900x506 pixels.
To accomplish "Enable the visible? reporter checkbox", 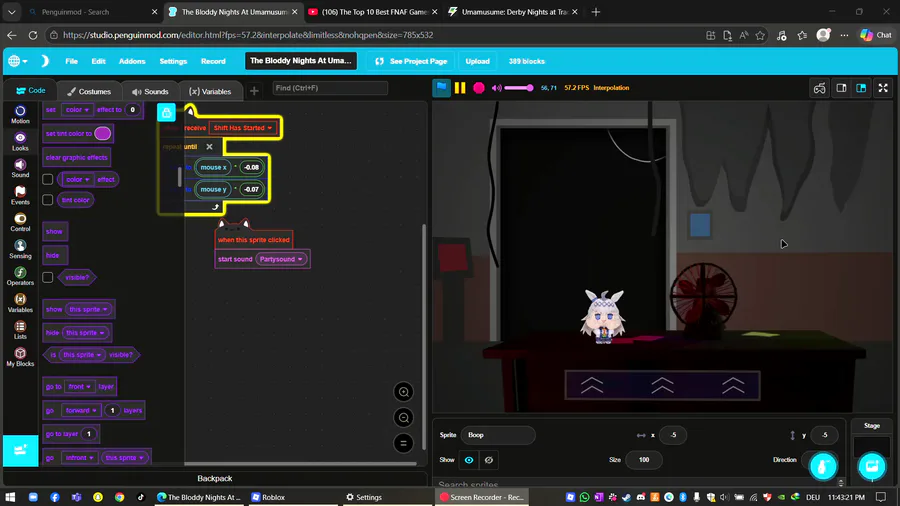I will [48, 277].
